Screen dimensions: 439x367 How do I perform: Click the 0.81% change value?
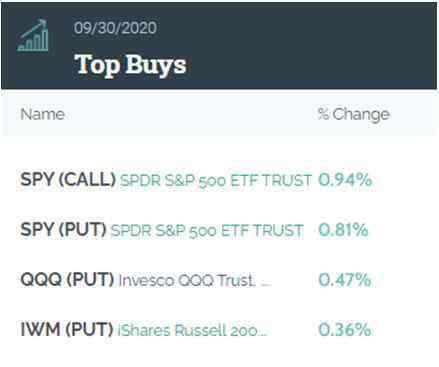point(343,230)
